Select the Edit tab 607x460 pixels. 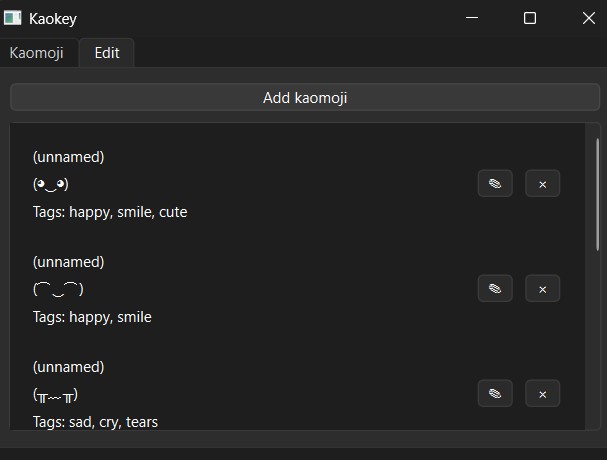[107, 53]
